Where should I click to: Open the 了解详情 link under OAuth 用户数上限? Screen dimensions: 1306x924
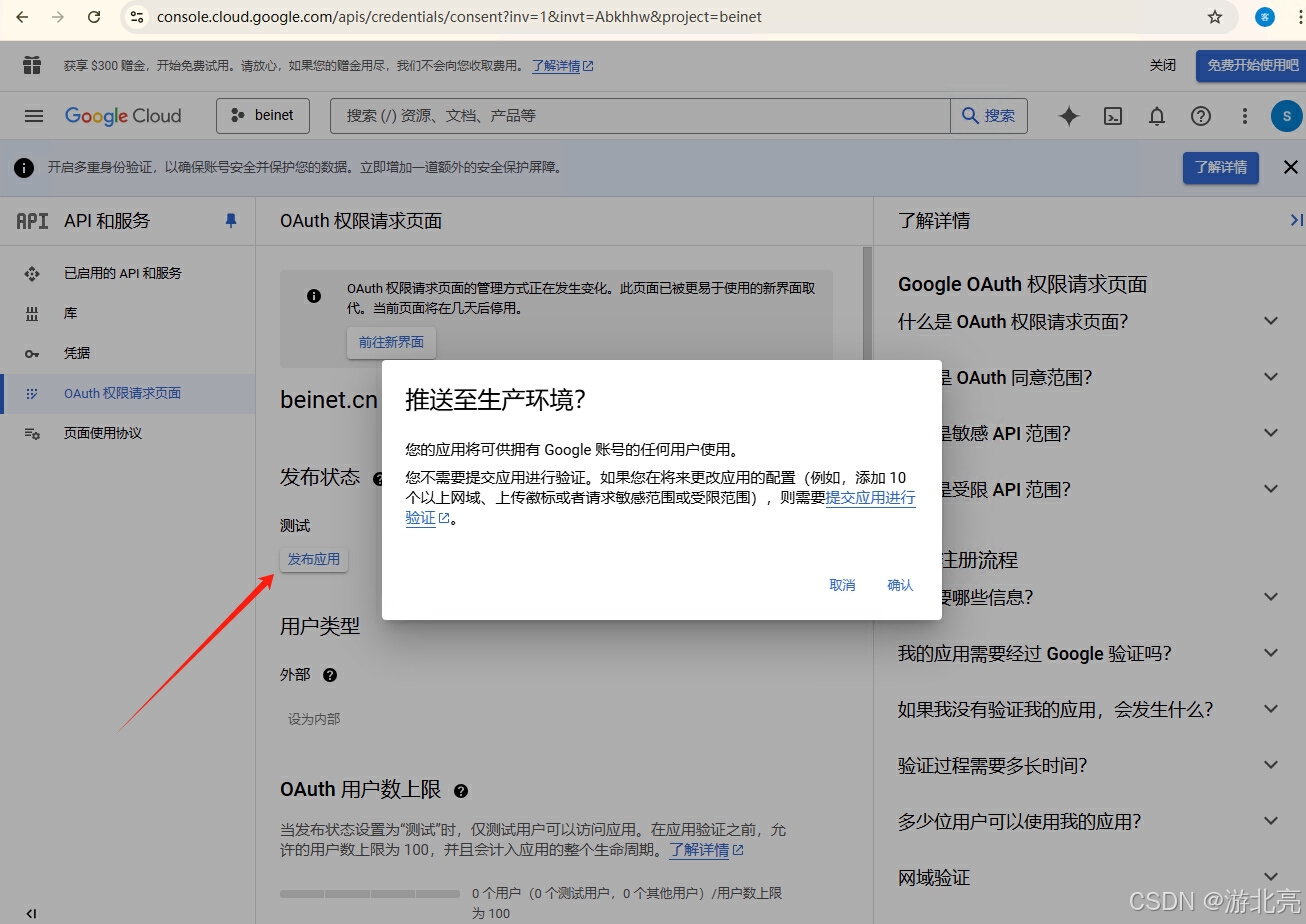pos(706,850)
